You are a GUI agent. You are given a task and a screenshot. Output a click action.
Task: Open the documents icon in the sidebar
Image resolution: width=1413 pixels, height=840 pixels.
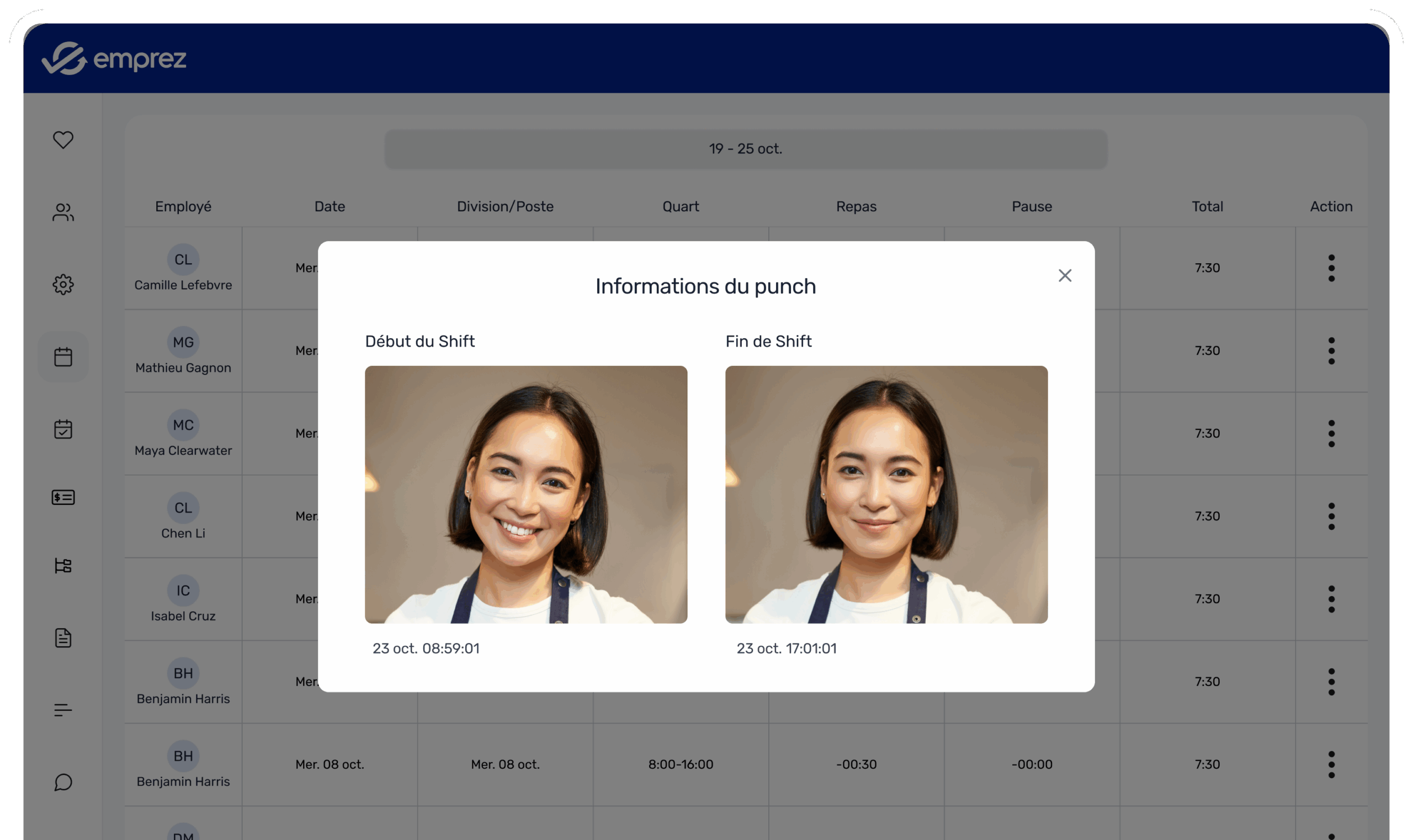(x=63, y=639)
